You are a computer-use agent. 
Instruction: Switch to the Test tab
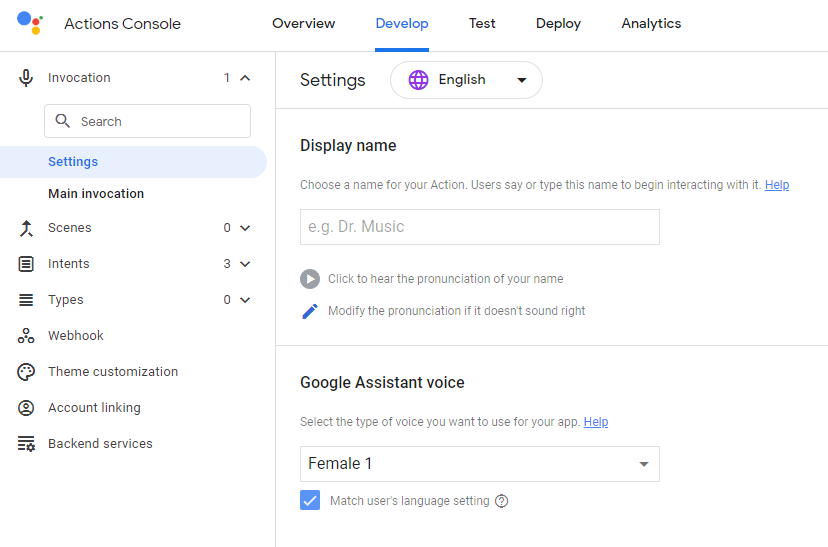tap(482, 24)
